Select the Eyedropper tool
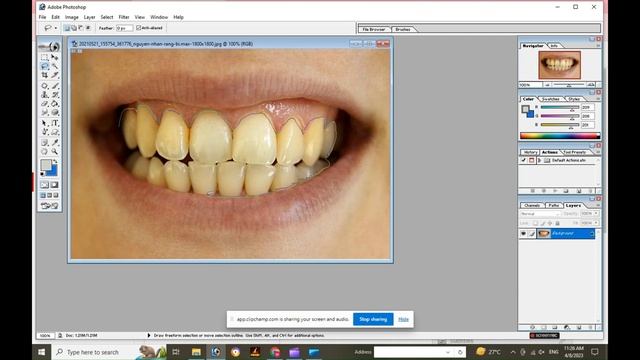 point(55,142)
